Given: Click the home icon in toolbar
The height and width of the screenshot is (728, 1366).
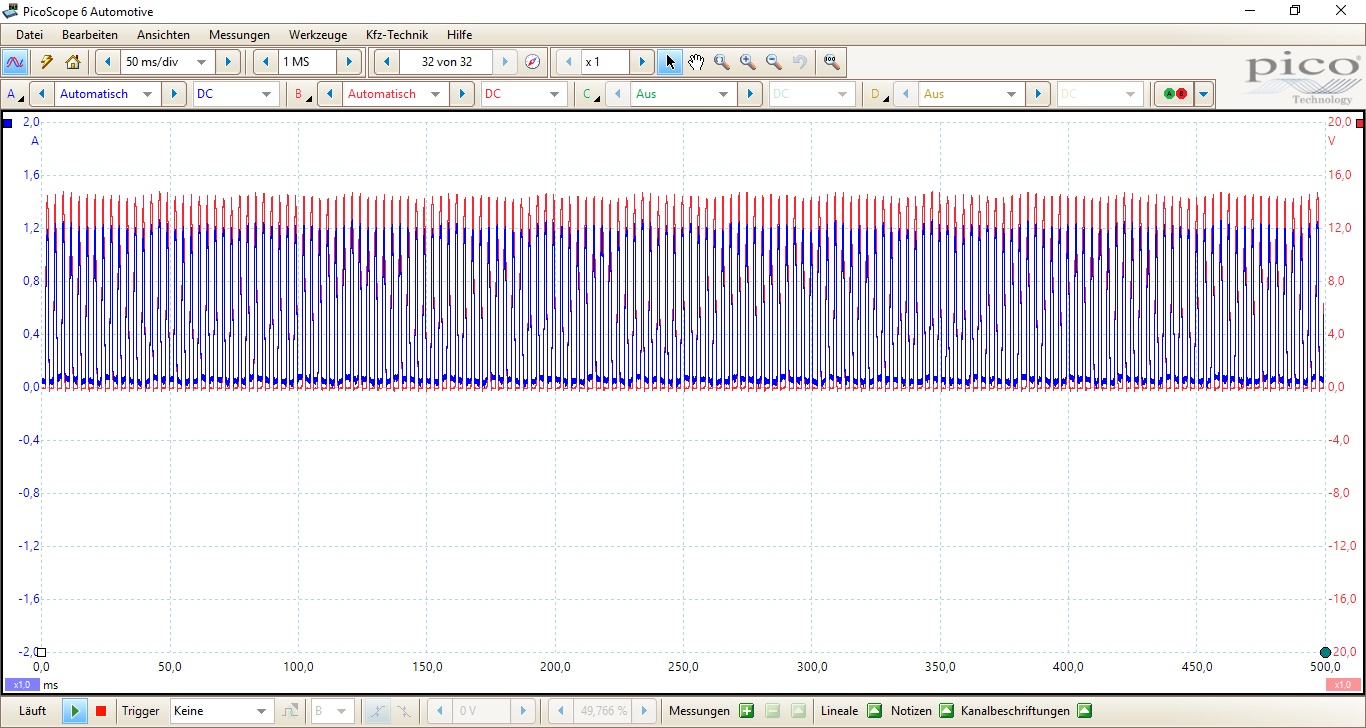Looking at the screenshot, I should pyautogui.click(x=73, y=62).
